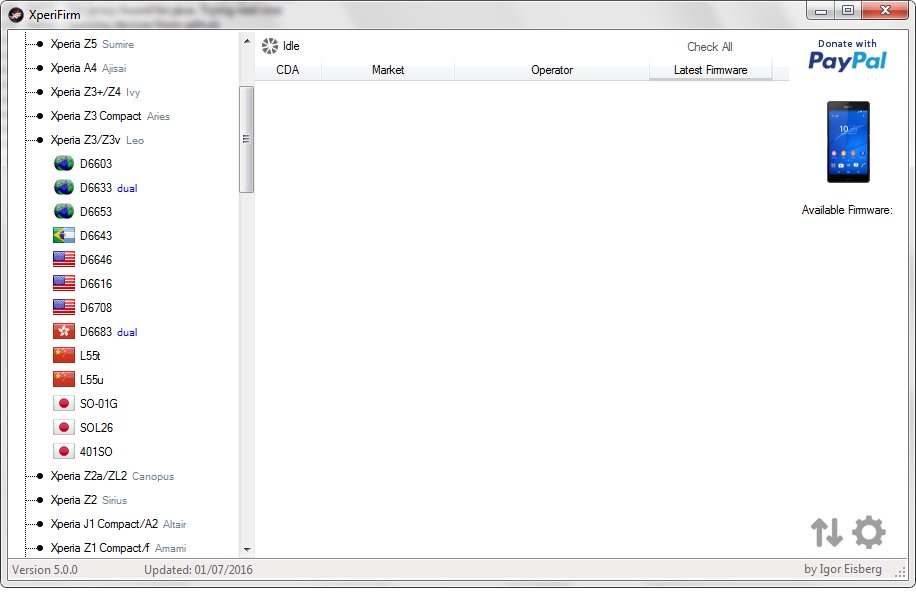The width and height of the screenshot is (916, 614).
Task: Click the Hong Kong flag beside D6683
Action: (x=64, y=332)
